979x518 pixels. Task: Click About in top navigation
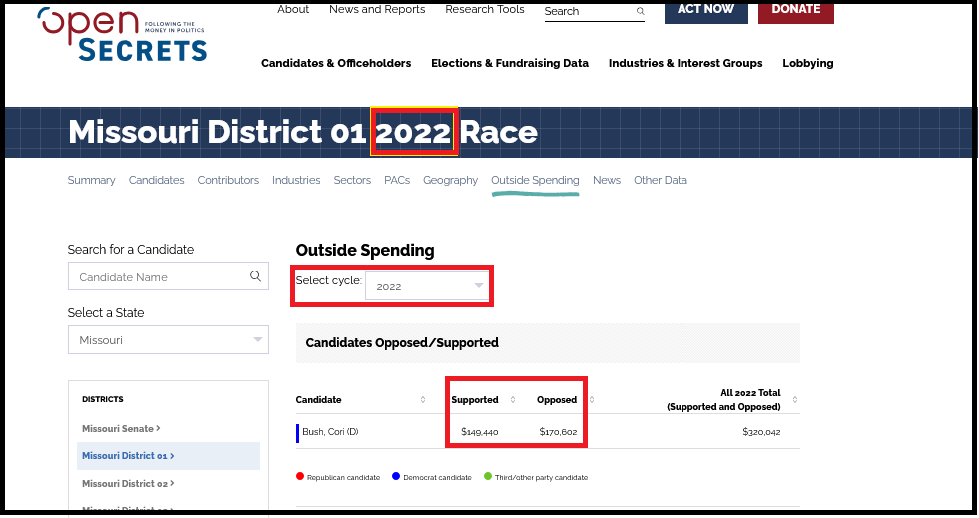click(293, 9)
